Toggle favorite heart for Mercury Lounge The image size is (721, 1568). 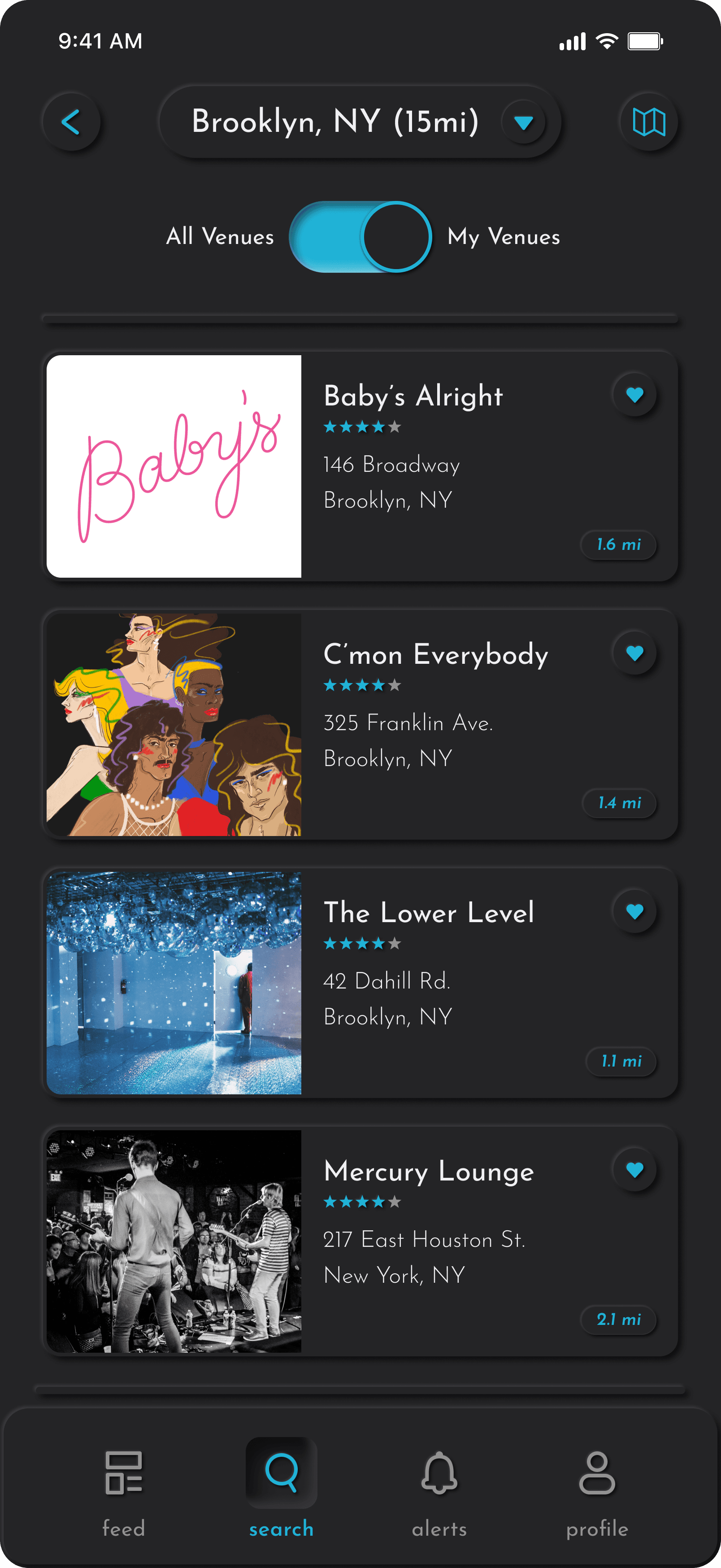[634, 1169]
